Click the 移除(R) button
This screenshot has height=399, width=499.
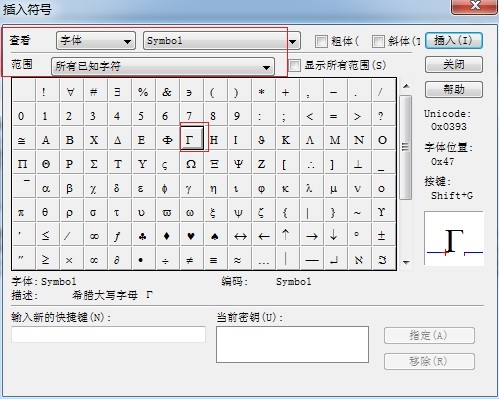coord(429,361)
